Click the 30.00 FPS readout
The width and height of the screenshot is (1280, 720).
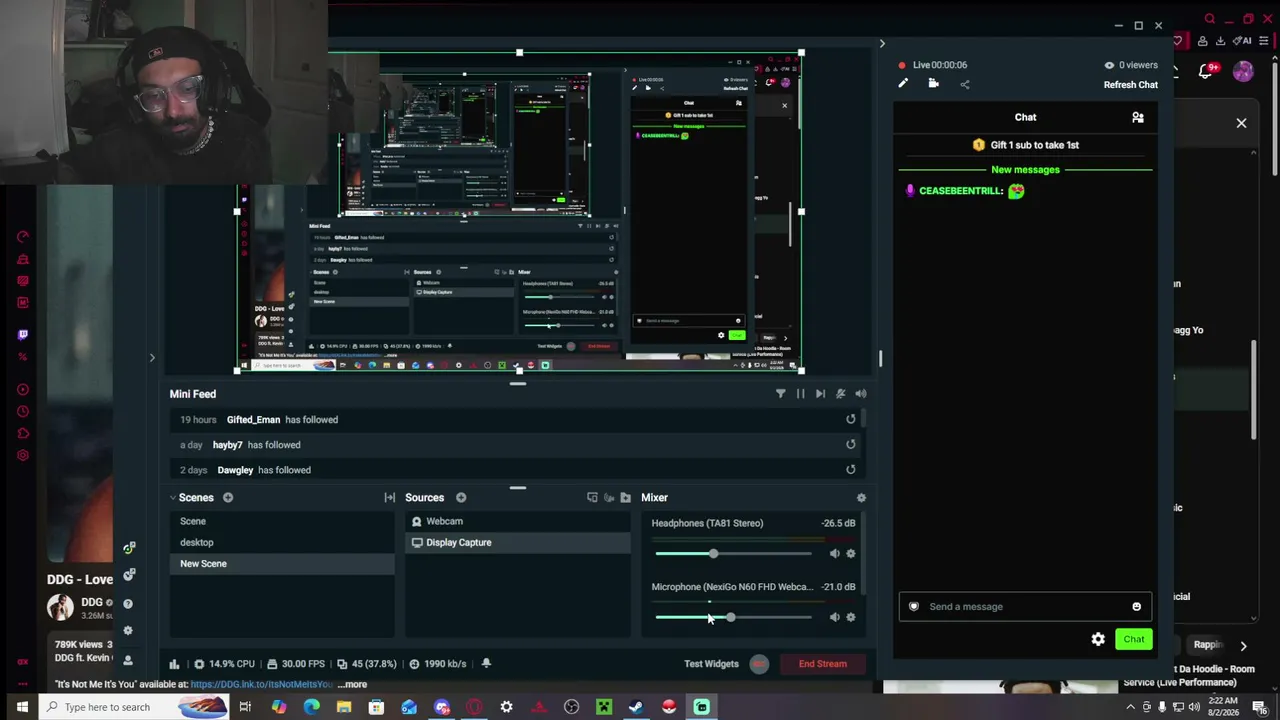[296, 664]
